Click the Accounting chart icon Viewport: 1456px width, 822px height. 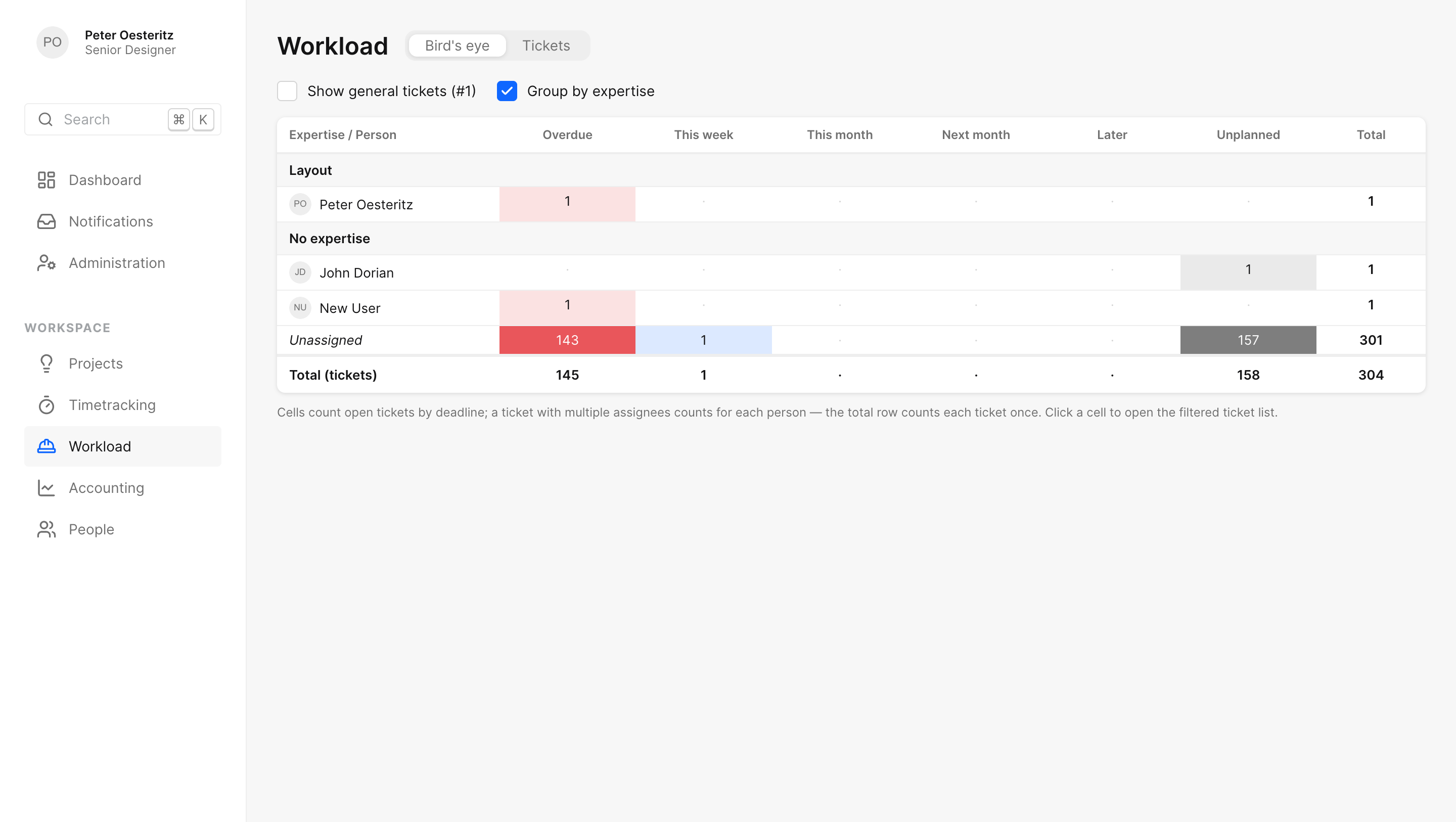pos(47,488)
